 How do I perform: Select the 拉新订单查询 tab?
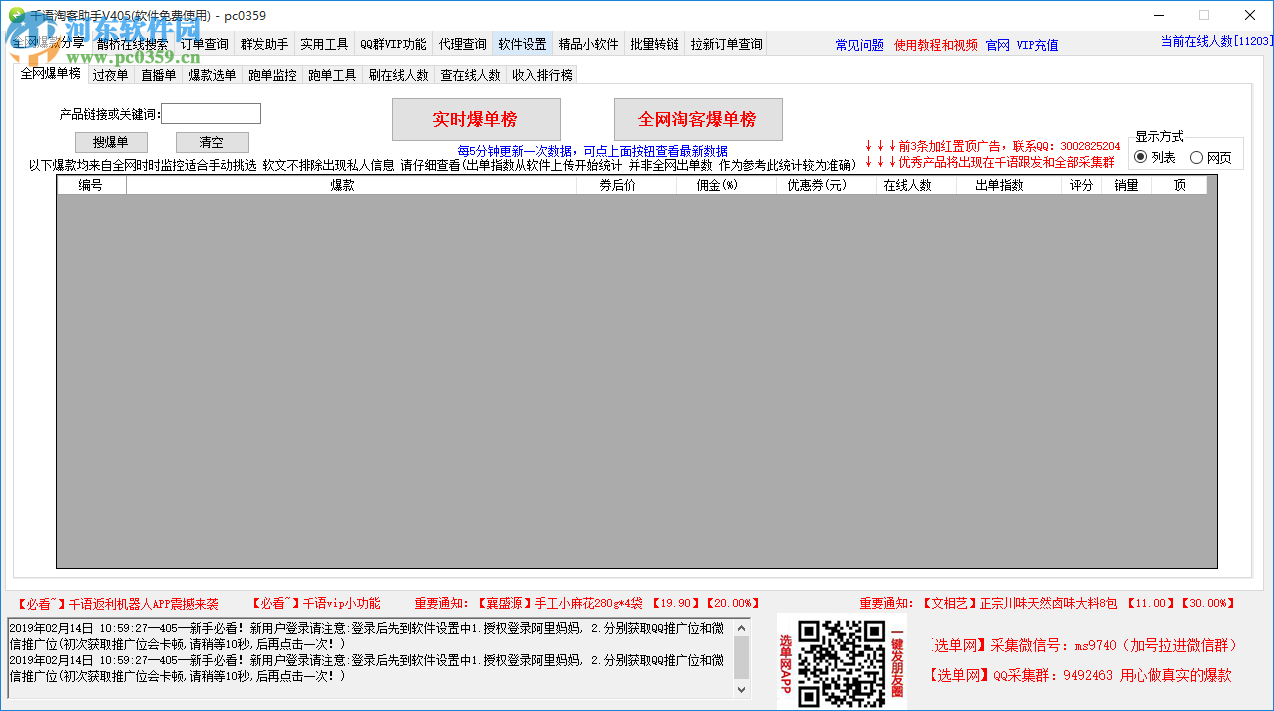[726, 44]
